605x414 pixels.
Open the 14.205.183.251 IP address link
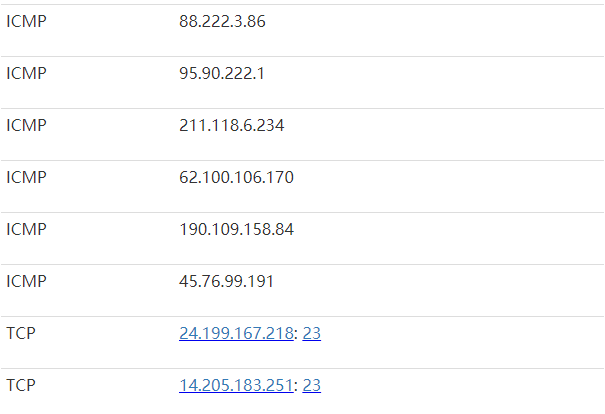pos(236,385)
